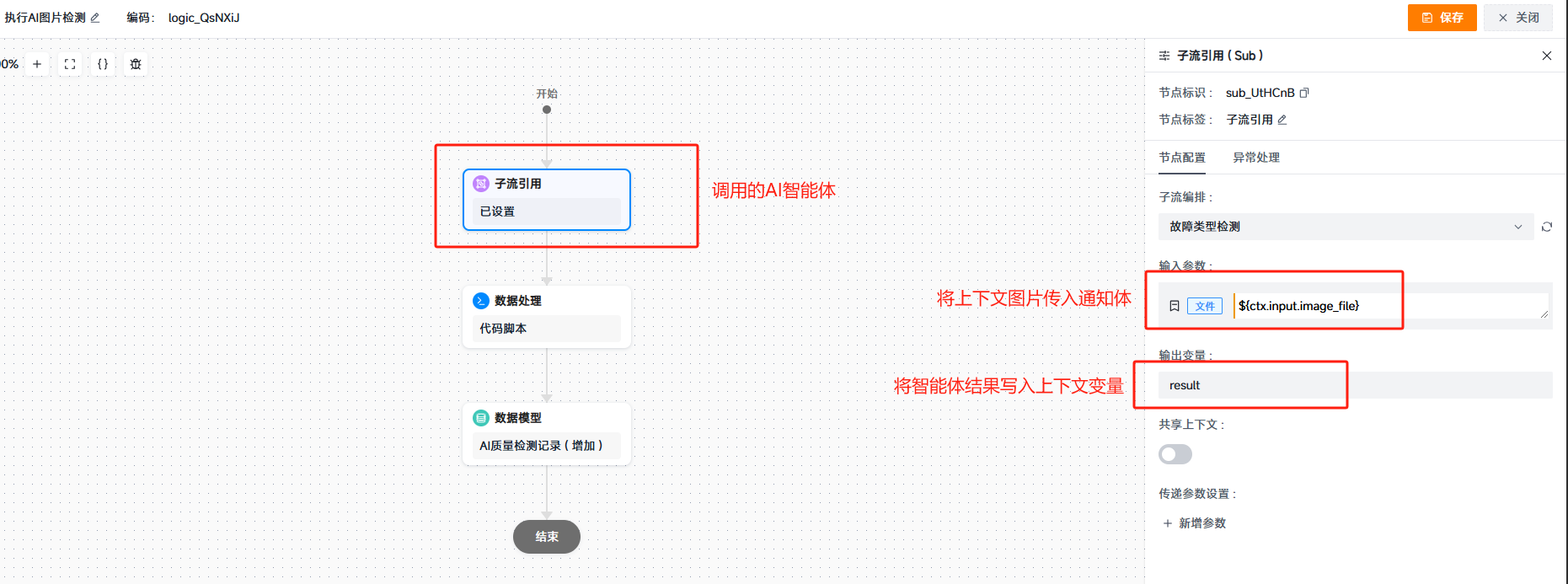Click the 文件 parameter type tag

pyautogui.click(x=1205, y=306)
